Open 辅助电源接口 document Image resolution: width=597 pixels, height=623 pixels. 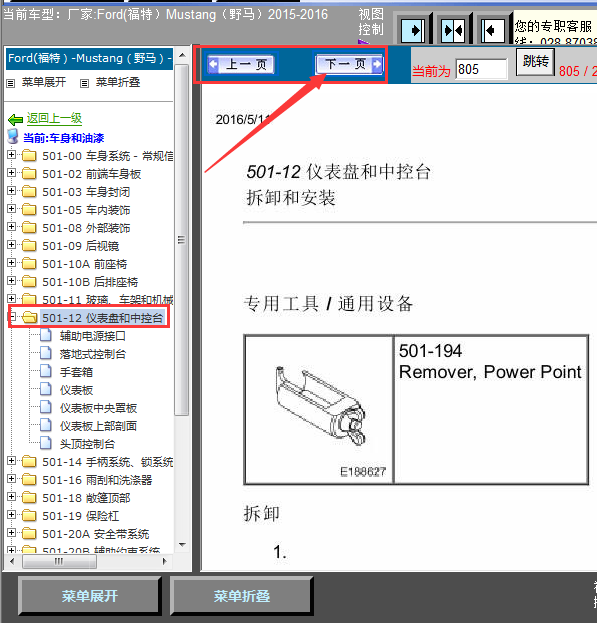point(93,336)
